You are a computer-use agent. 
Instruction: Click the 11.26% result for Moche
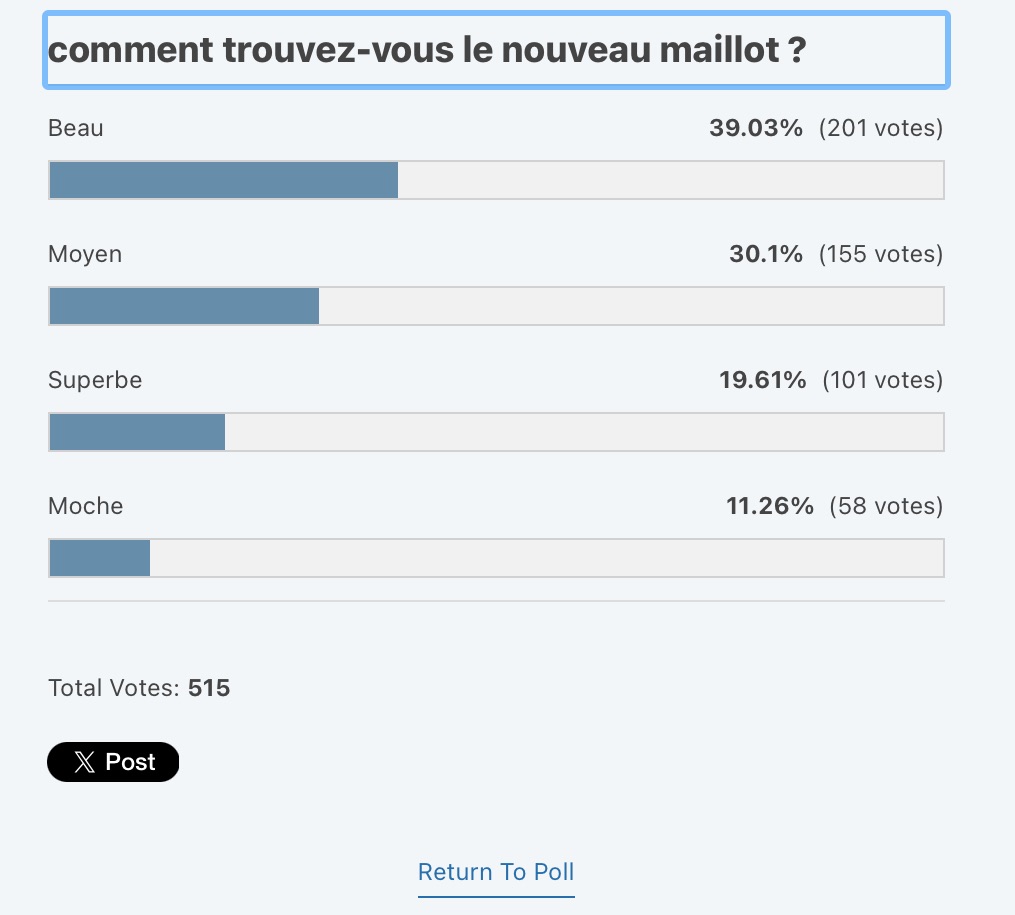pos(770,506)
